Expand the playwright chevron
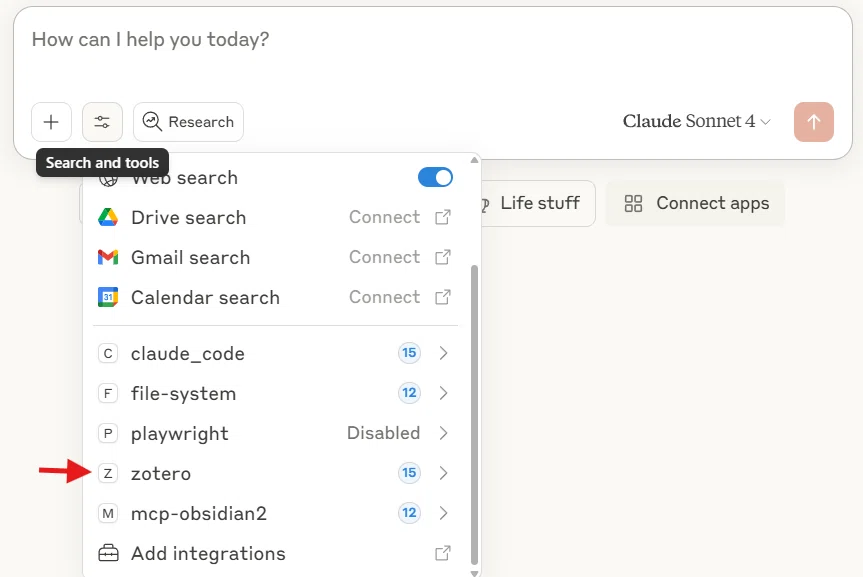This screenshot has height=577, width=863. point(444,433)
